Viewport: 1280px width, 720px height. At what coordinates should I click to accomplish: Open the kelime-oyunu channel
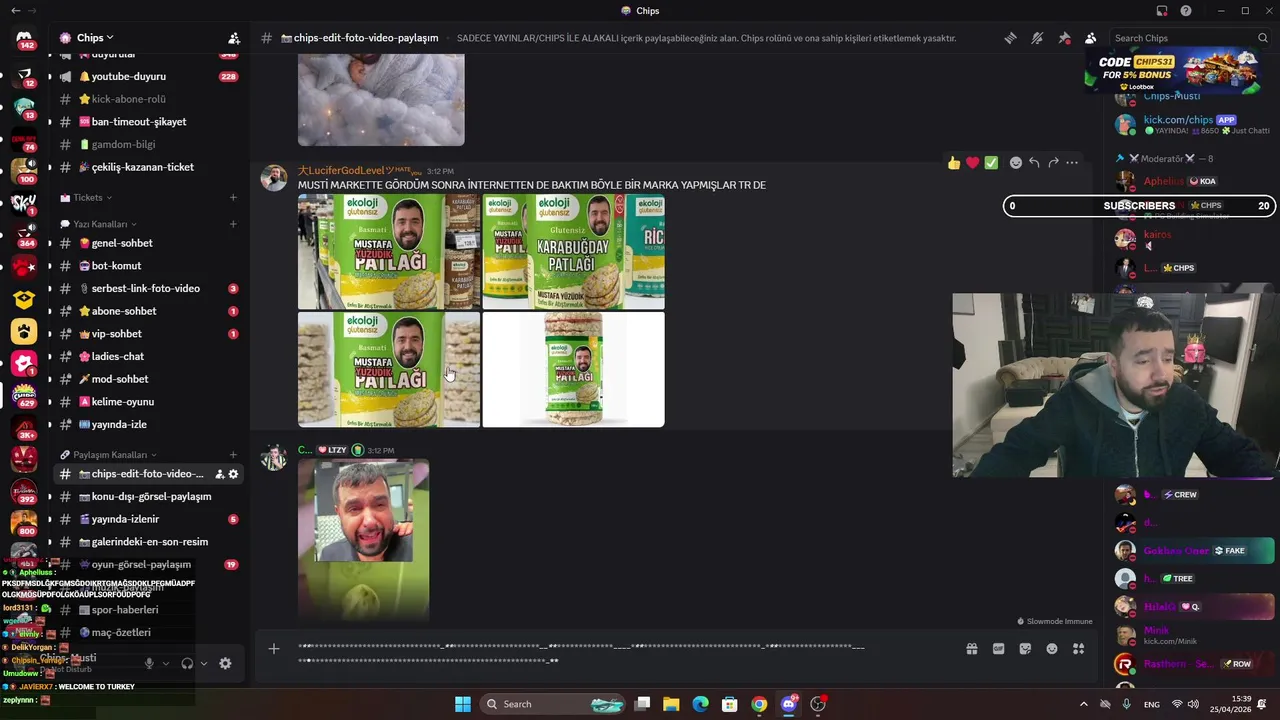[148, 402]
